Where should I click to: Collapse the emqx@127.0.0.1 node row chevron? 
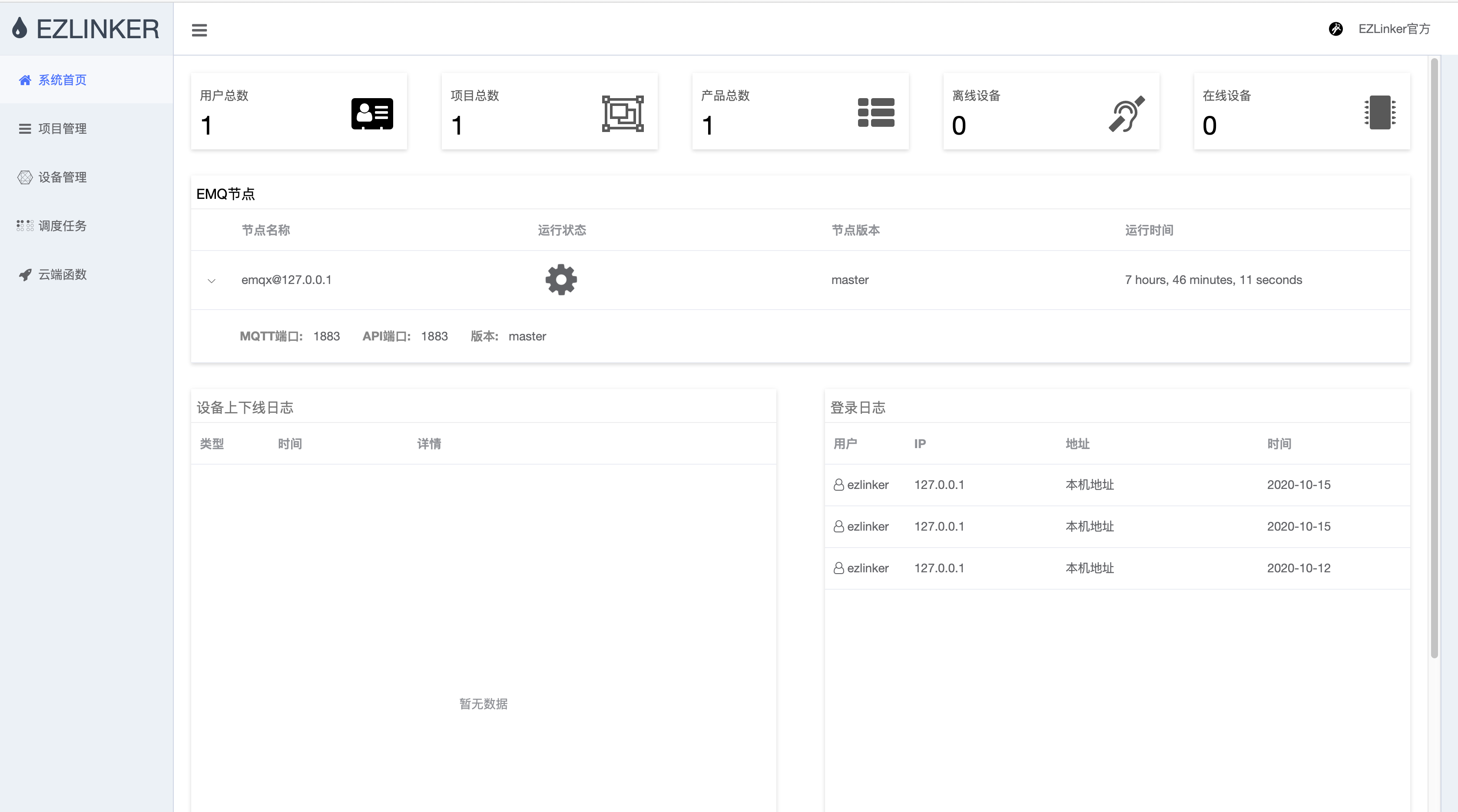[x=212, y=281]
